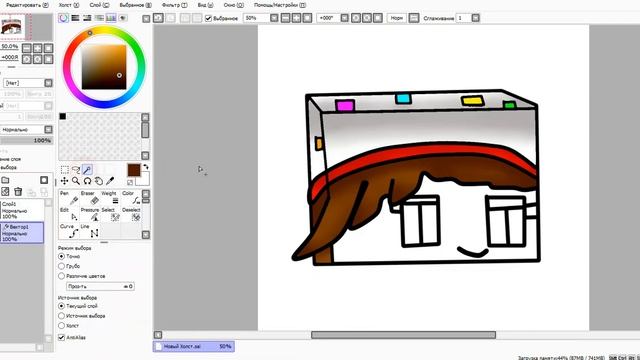Show the color mixer panel

click(x=99, y=18)
